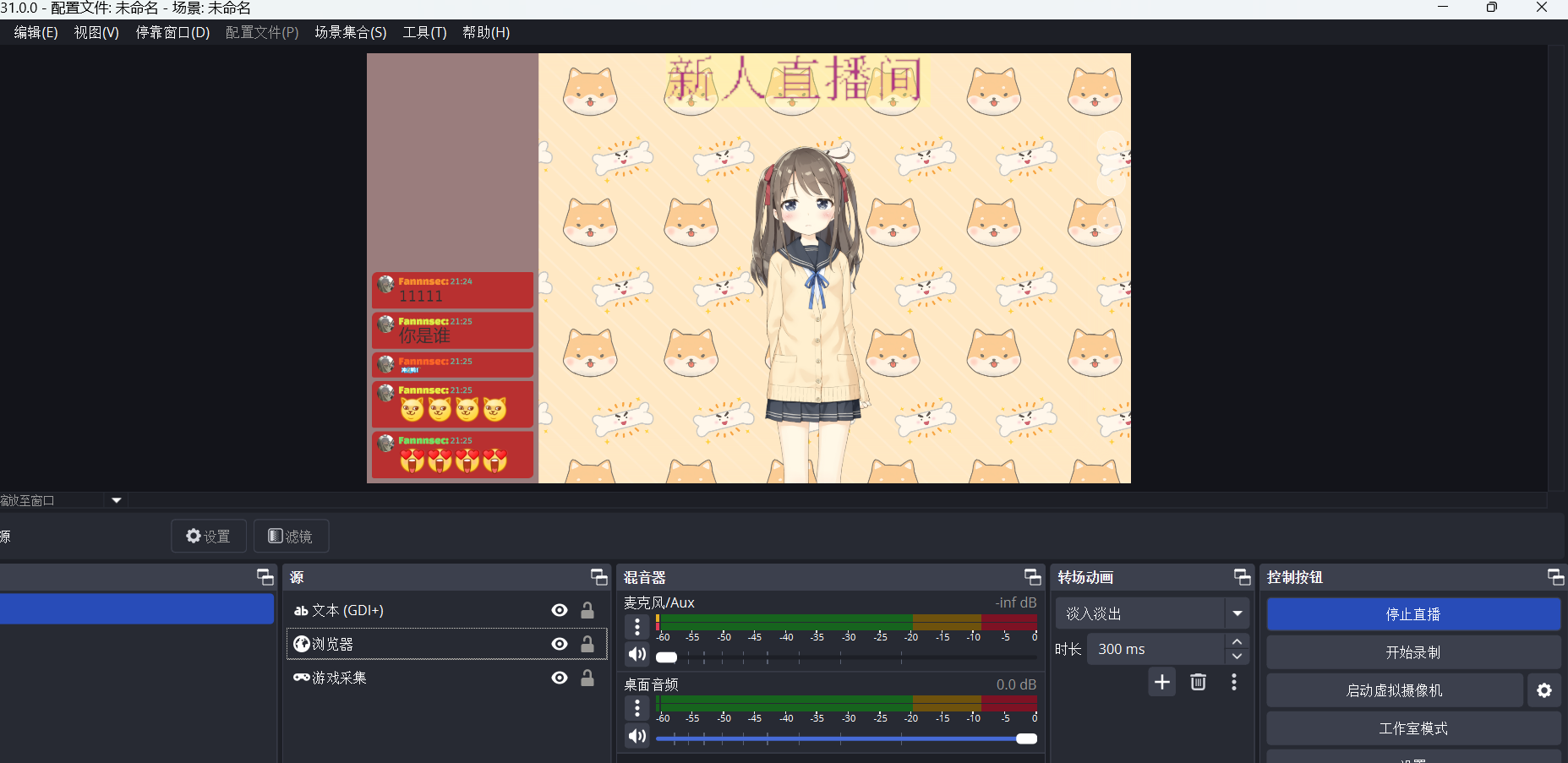
Task: Lock the 浏览器 source
Action: (x=587, y=644)
